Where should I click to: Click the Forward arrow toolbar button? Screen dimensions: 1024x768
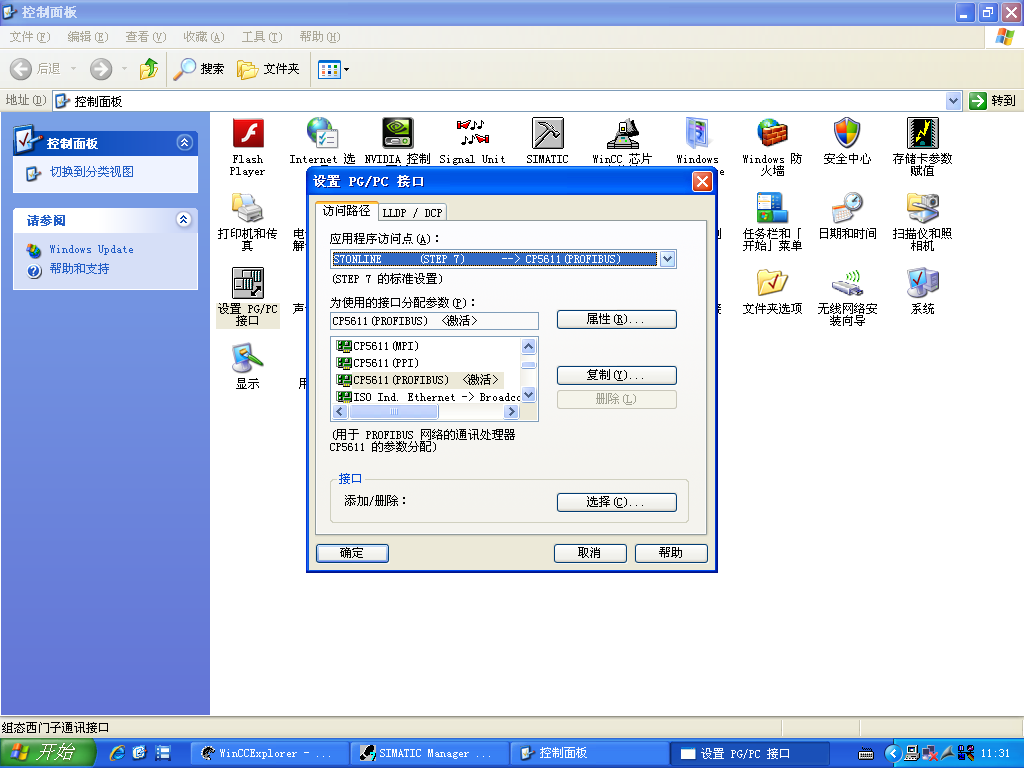[101, 69]
